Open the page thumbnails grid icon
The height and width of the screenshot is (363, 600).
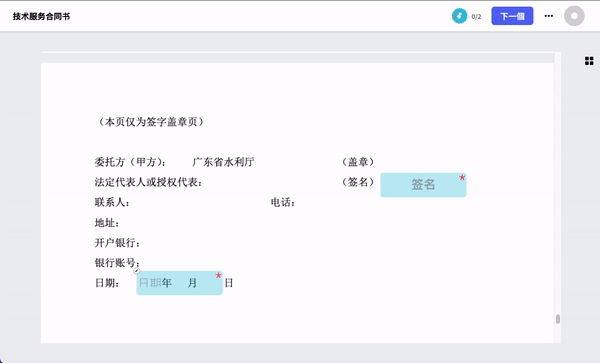[x=589, y=61]
